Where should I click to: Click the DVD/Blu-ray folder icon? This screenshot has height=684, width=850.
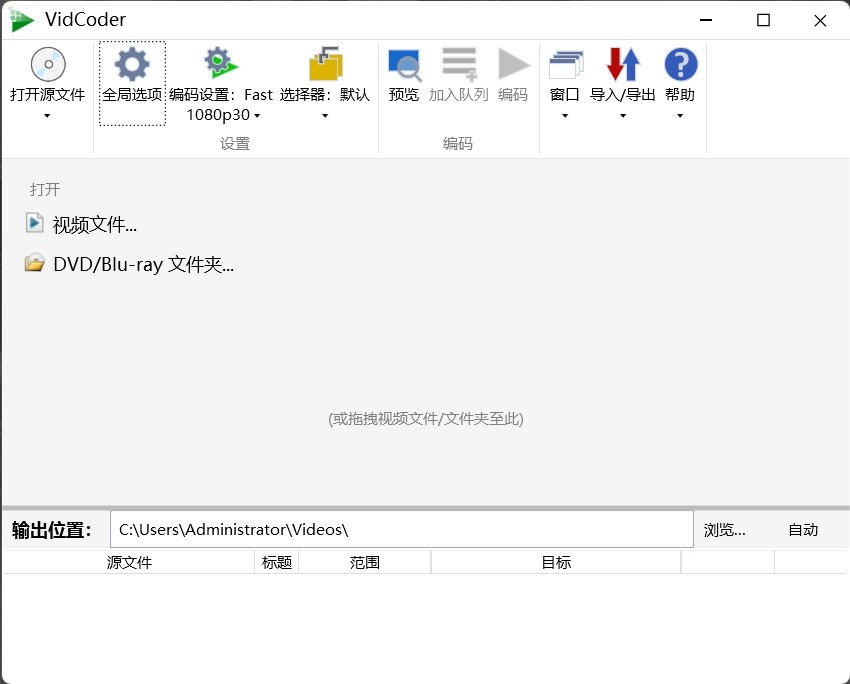tap(35, 262)
